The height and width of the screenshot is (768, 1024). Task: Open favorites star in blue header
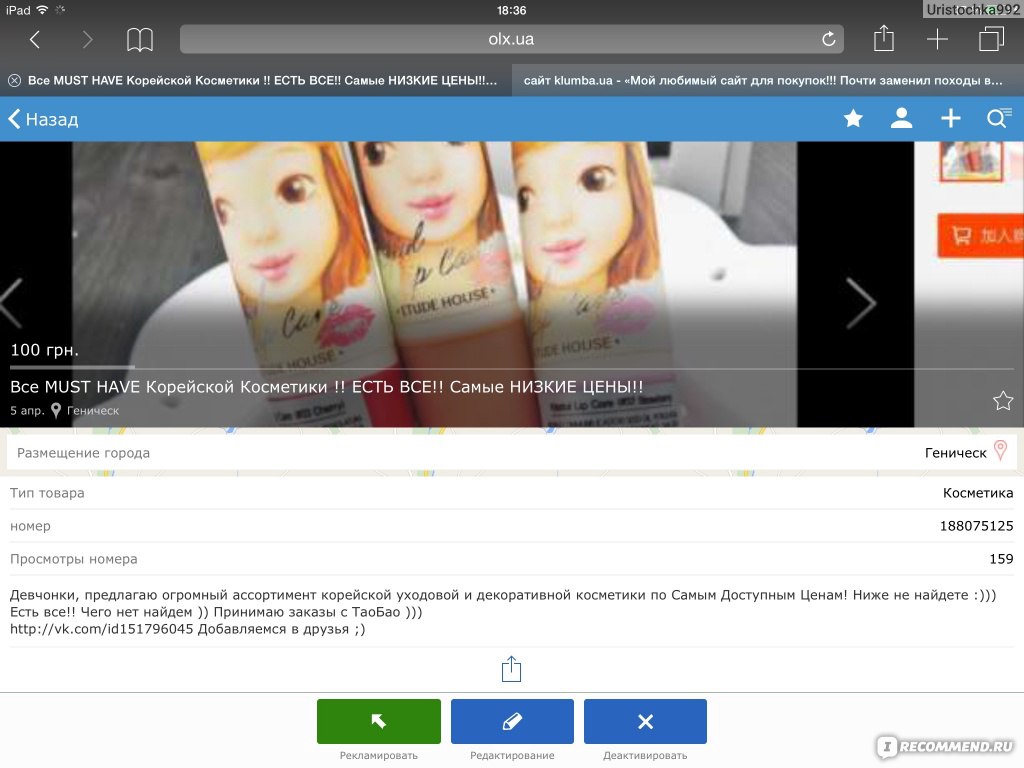pos(853,119)
